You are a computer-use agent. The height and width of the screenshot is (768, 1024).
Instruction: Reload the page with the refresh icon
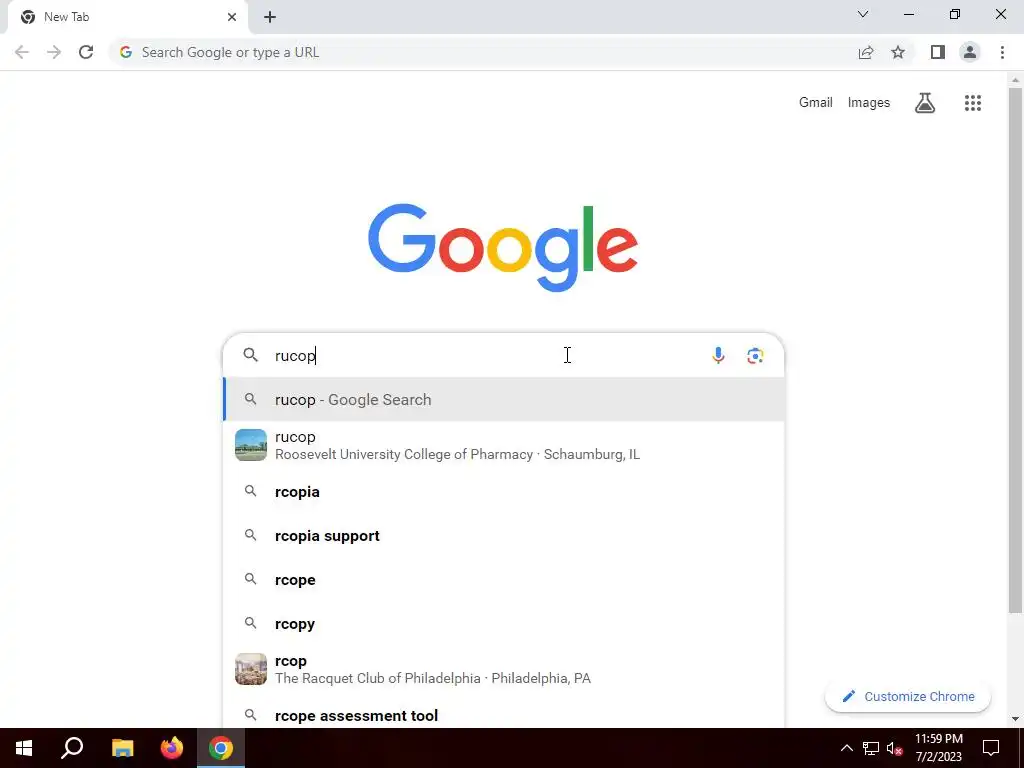pos(86,52)
